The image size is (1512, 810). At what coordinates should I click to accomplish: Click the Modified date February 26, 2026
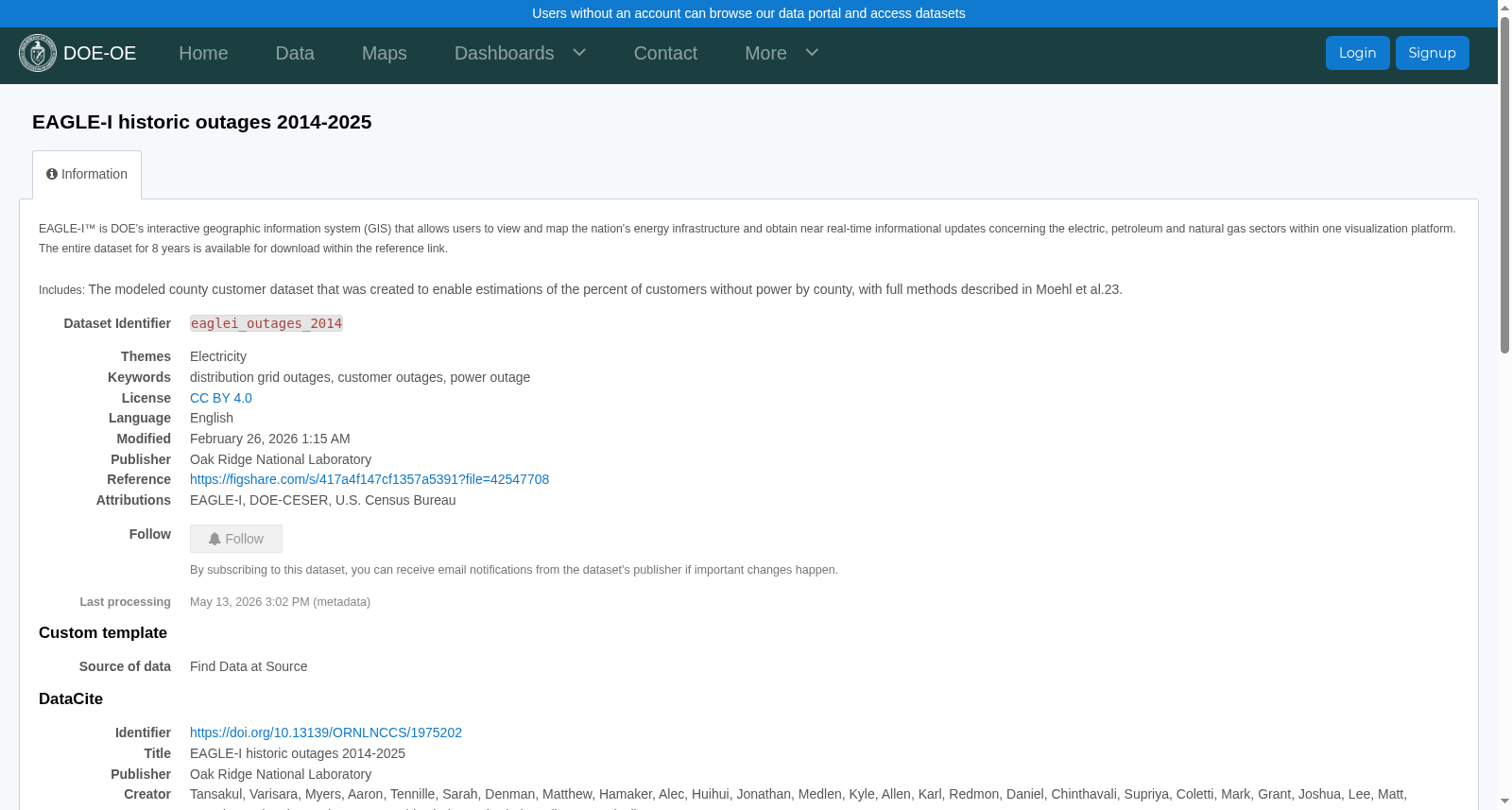pyautogui.click(x=270, y=439)
